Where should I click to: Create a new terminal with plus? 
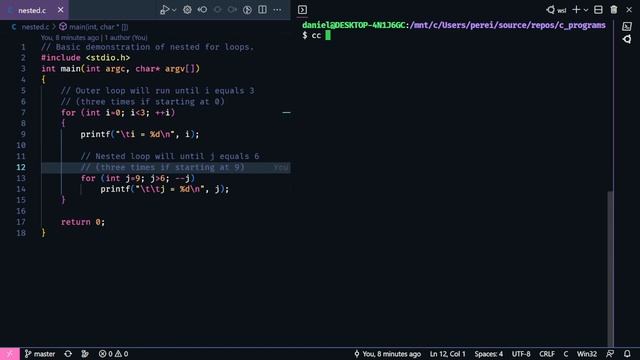[576, 10]
